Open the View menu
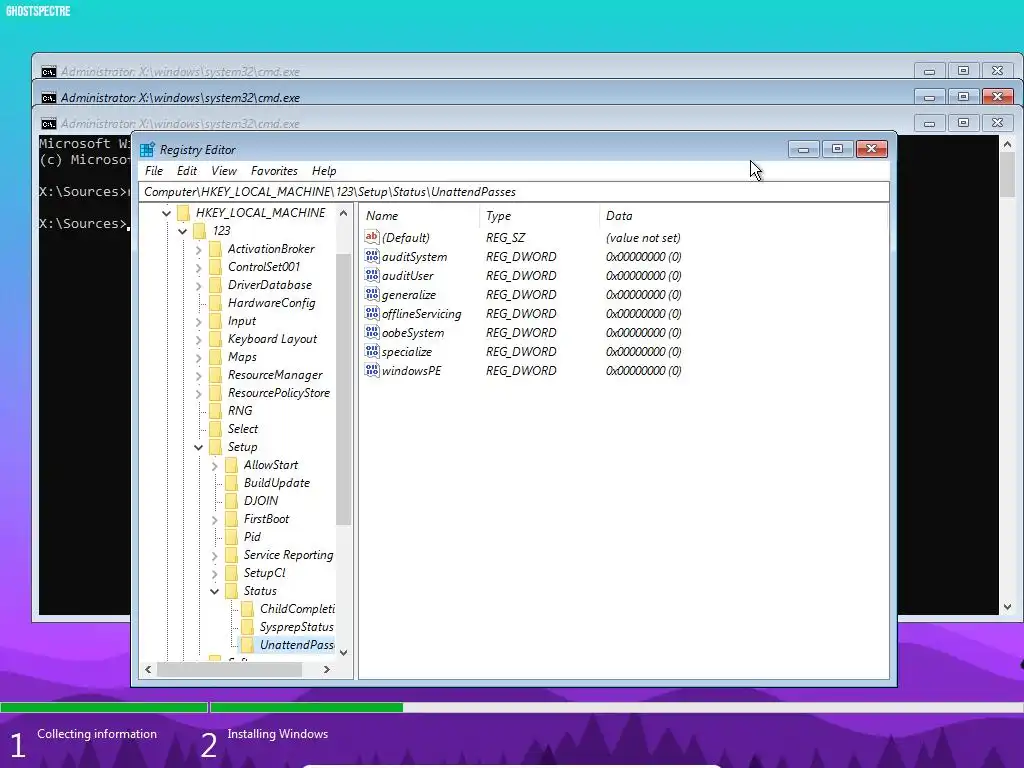The height and width of the screenshot is (768, 1024). click(x=224, y=170)
